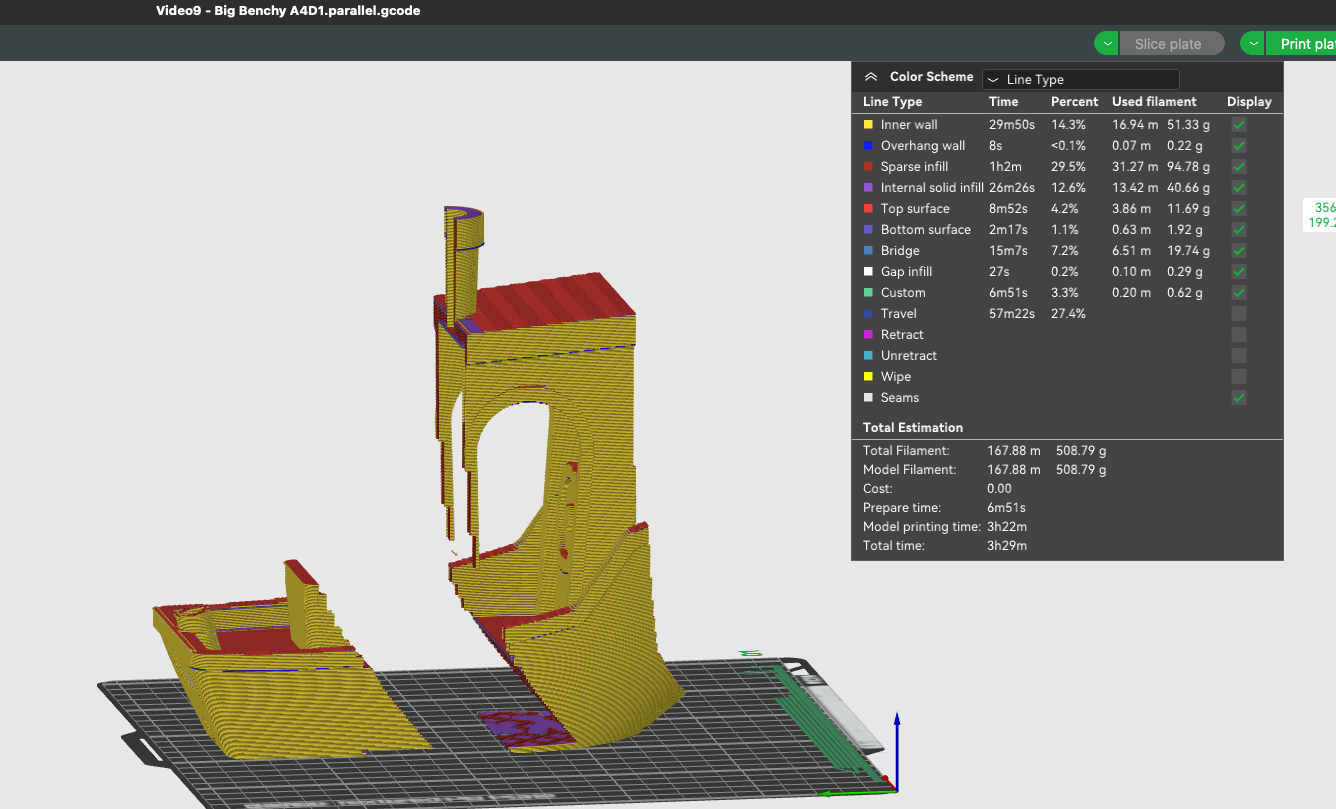The image size is (1336, 809).
Task: Click the Print plate button
Action: (1301, 44)
